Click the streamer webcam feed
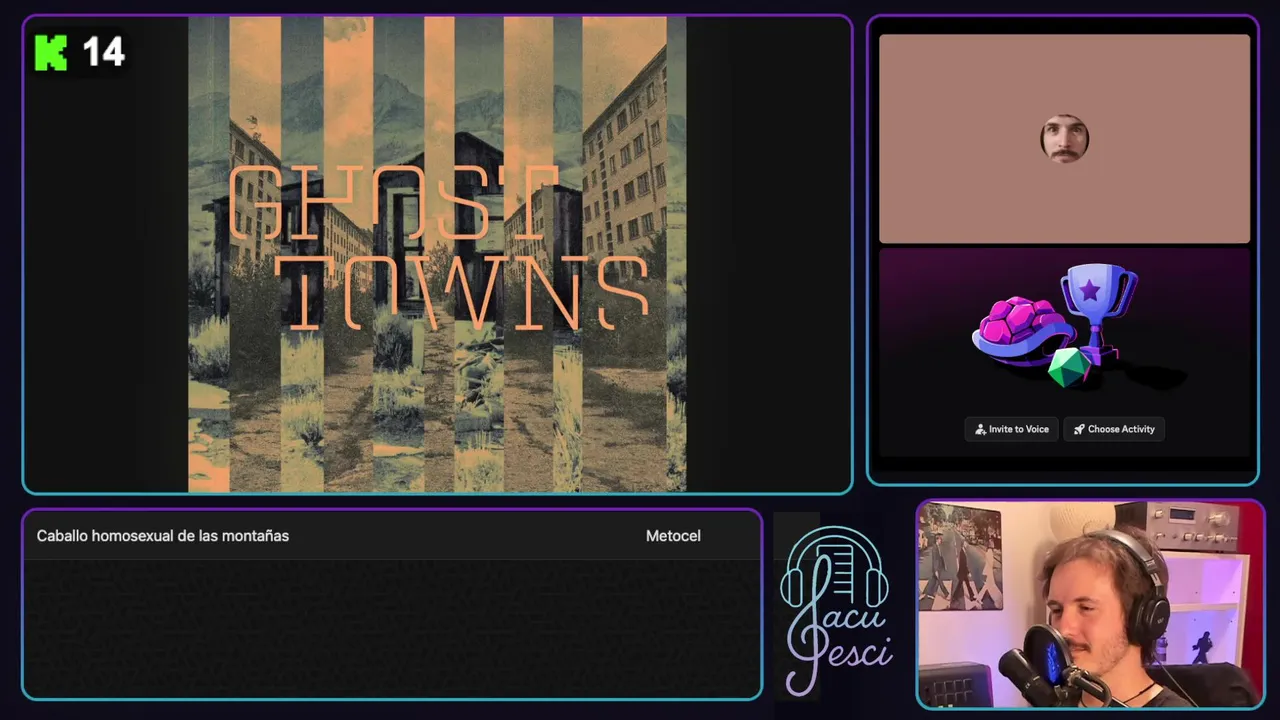 (x=1091, y=605)
